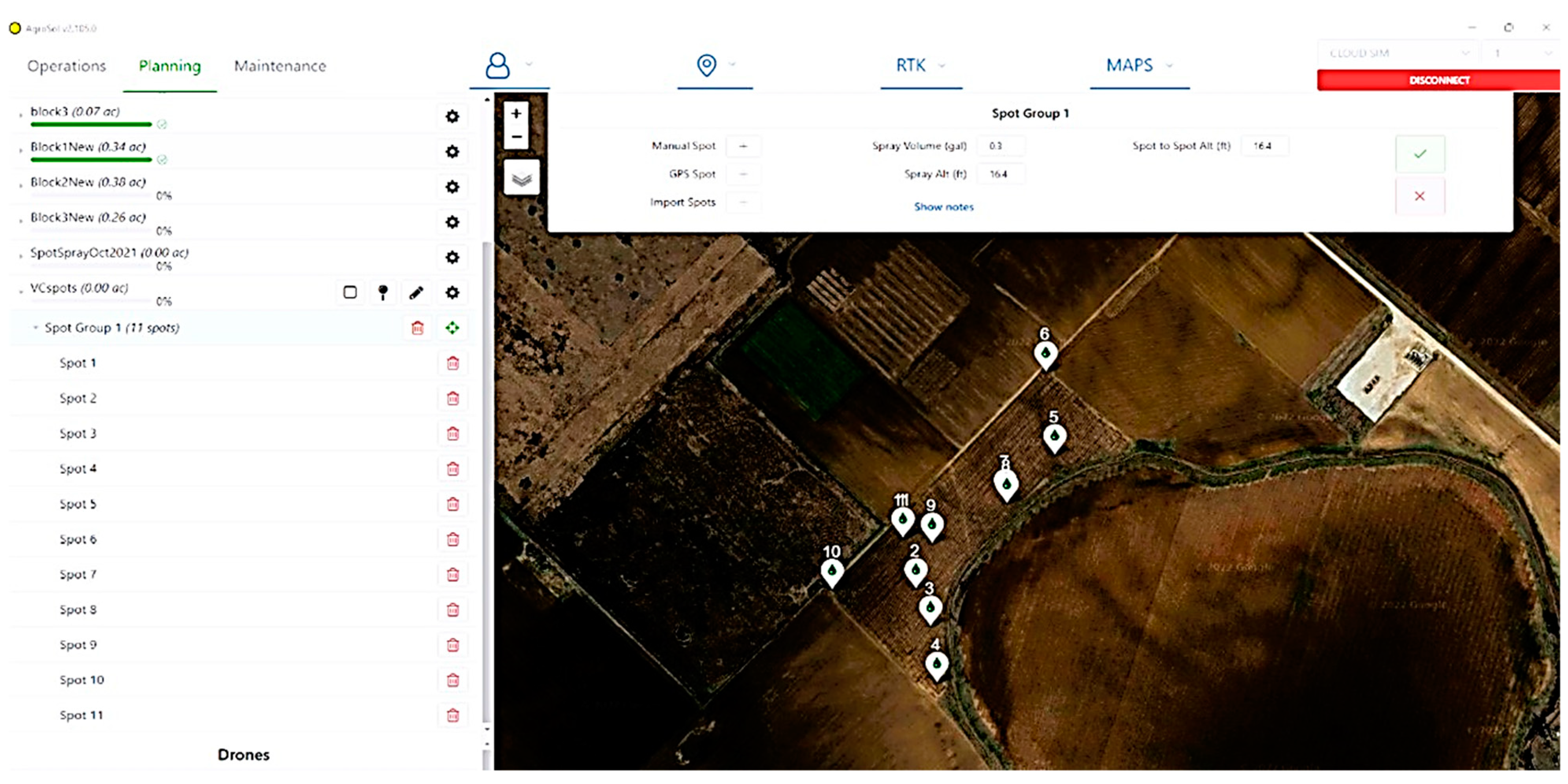1568x784 pixels.
Task: Delete Spot 4 using its trash icon
Action: (452, 469)
